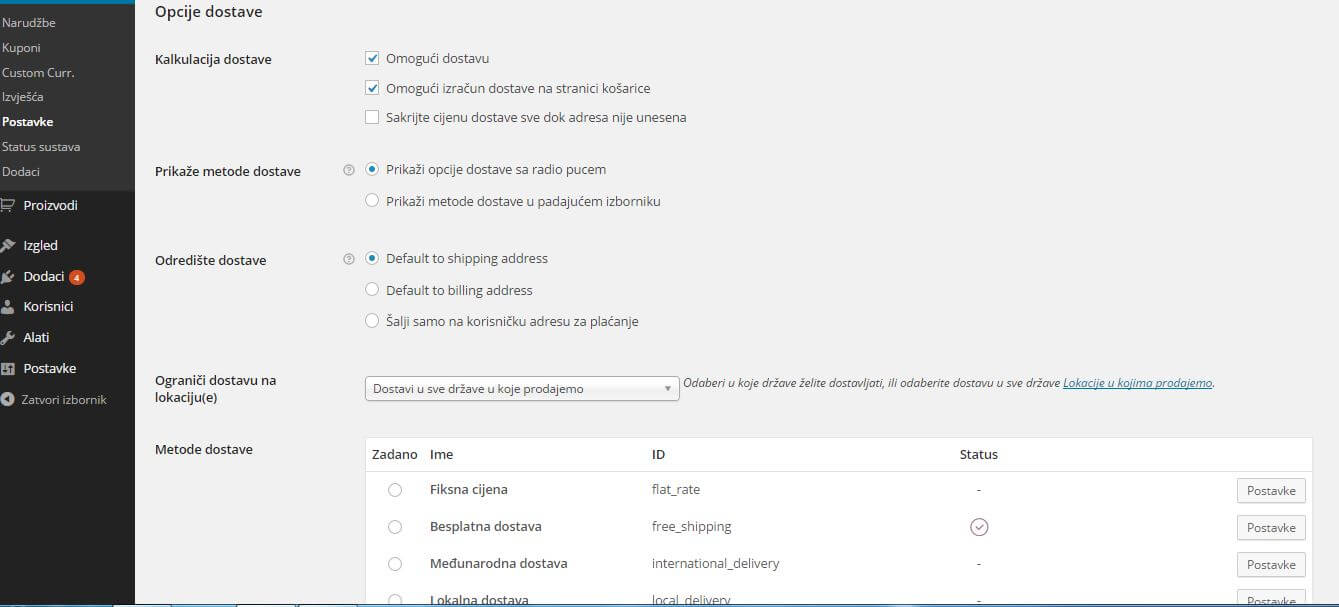Click the Postavke settings icon in sidebar
This screenshot has width=1339, height=607.
[x=8, y=369]
